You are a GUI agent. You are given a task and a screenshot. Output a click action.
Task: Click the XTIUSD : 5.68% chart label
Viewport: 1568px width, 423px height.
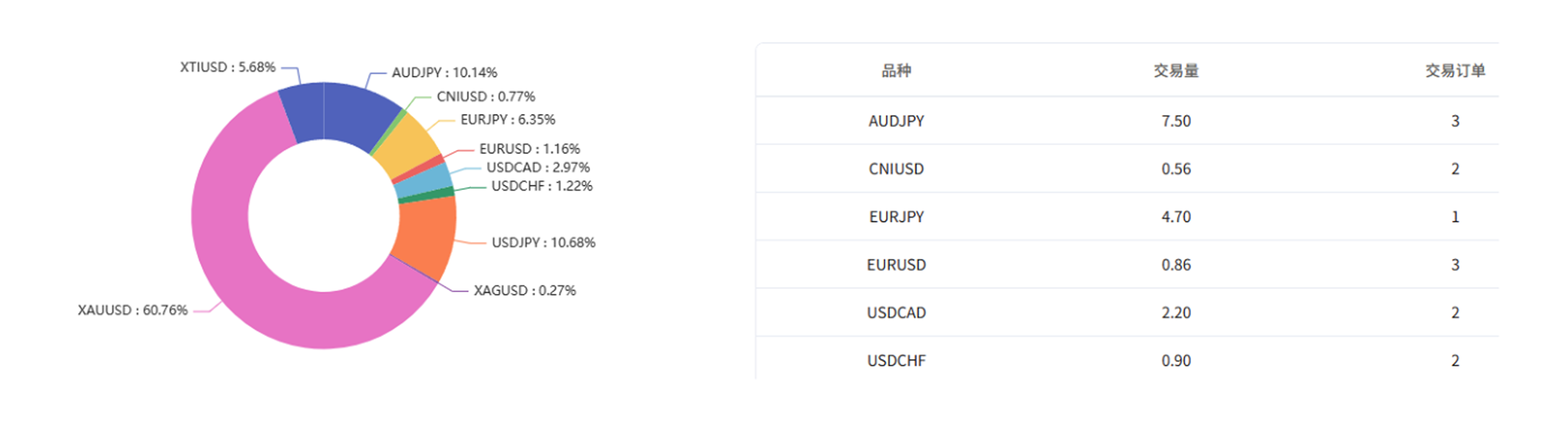click(x=228, y=67)
